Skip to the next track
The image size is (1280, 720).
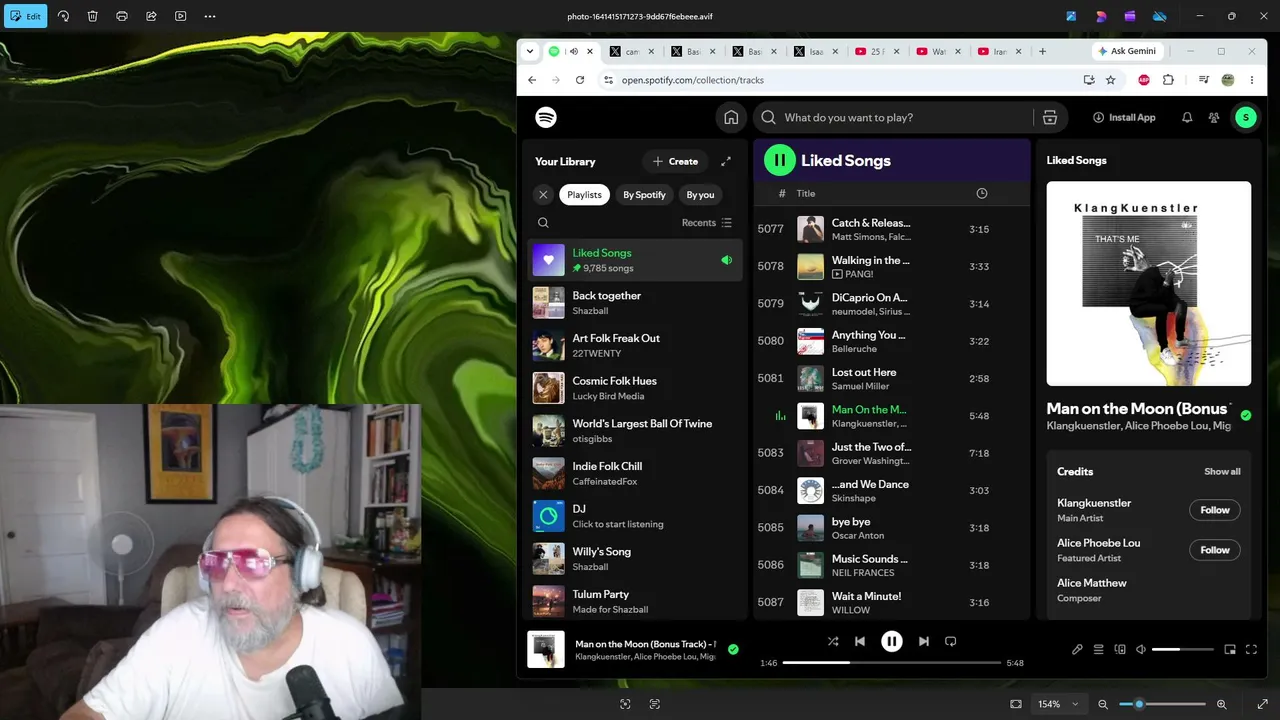pos(924,641)
